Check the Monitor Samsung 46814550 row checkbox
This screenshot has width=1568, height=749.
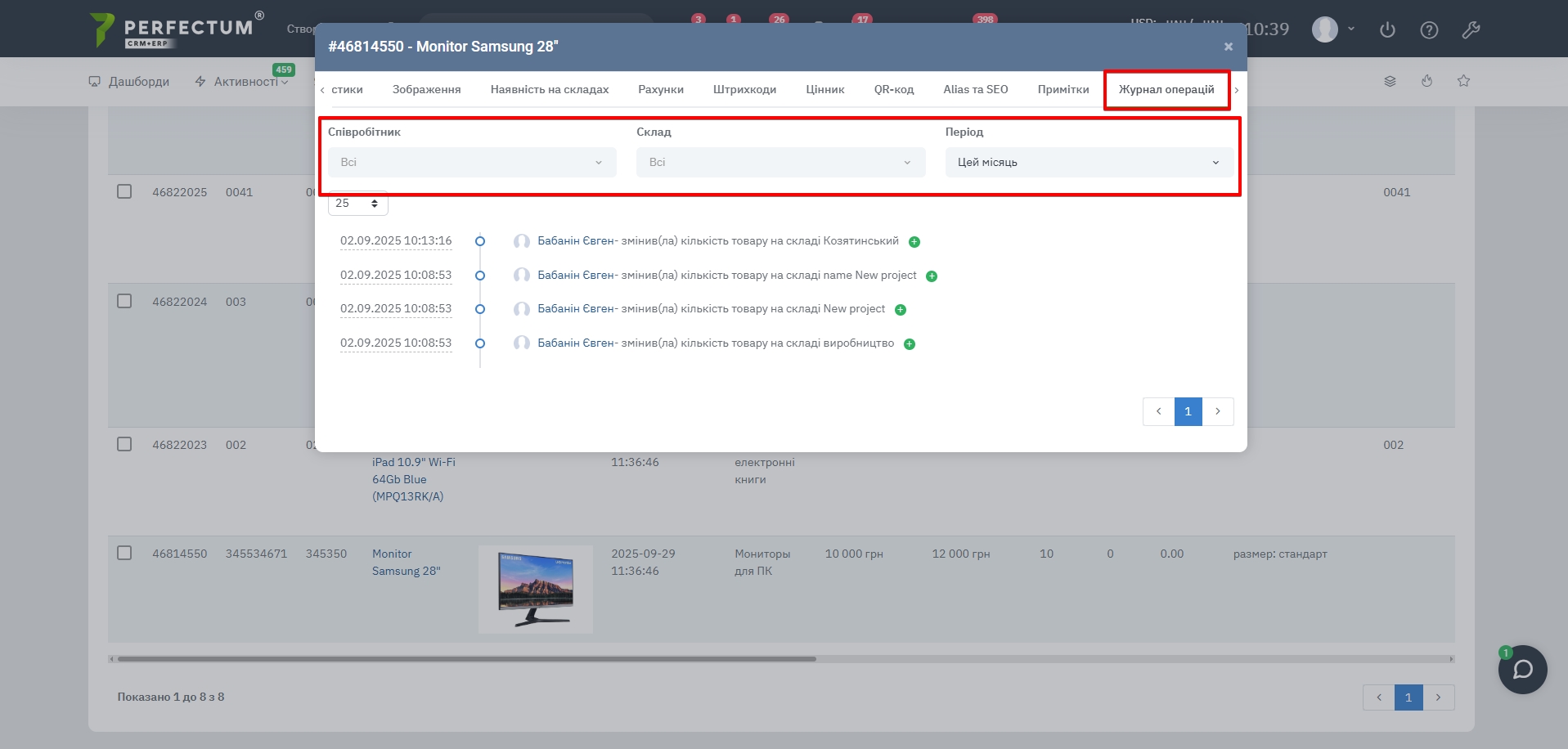(x=124, y=553)
